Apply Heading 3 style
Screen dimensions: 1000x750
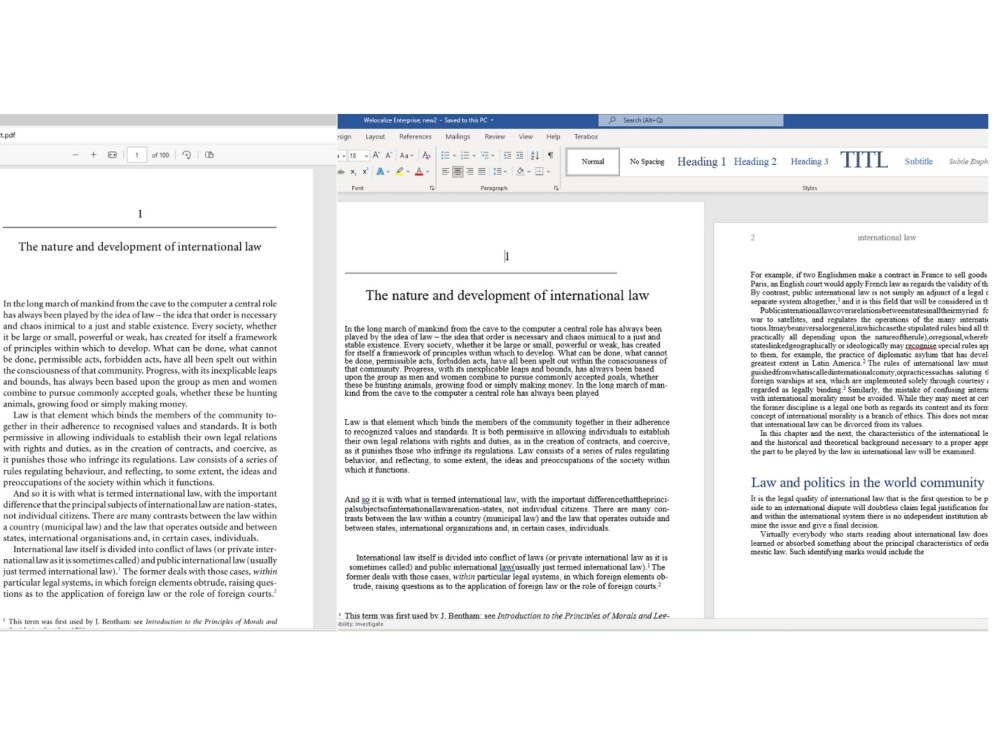[x=809, y=161]
